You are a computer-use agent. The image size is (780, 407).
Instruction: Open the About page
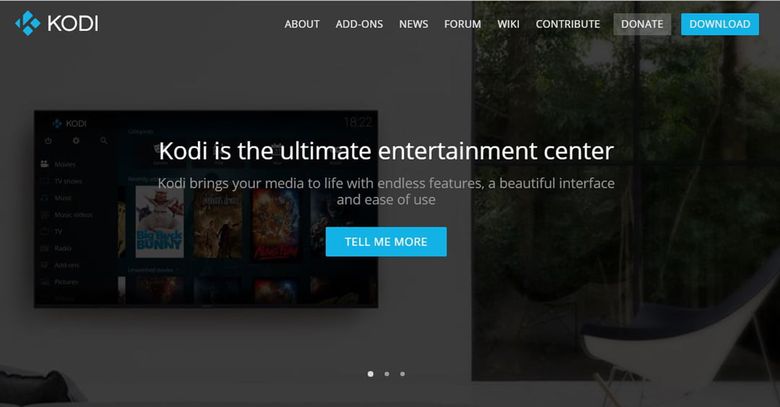tap(302, 24)
